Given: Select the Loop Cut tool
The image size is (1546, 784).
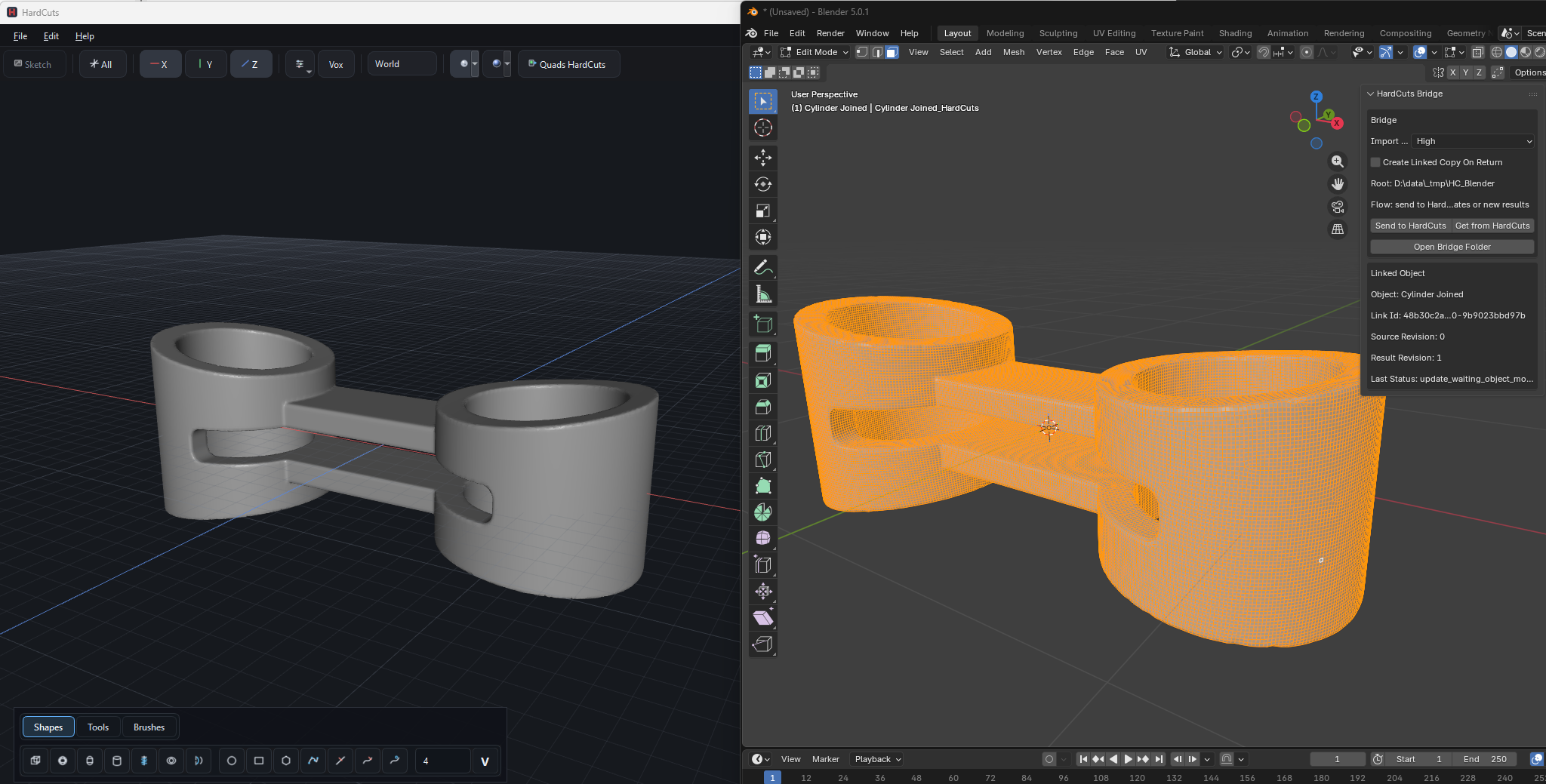Looking at the screenshot, I should click(763, 433).
